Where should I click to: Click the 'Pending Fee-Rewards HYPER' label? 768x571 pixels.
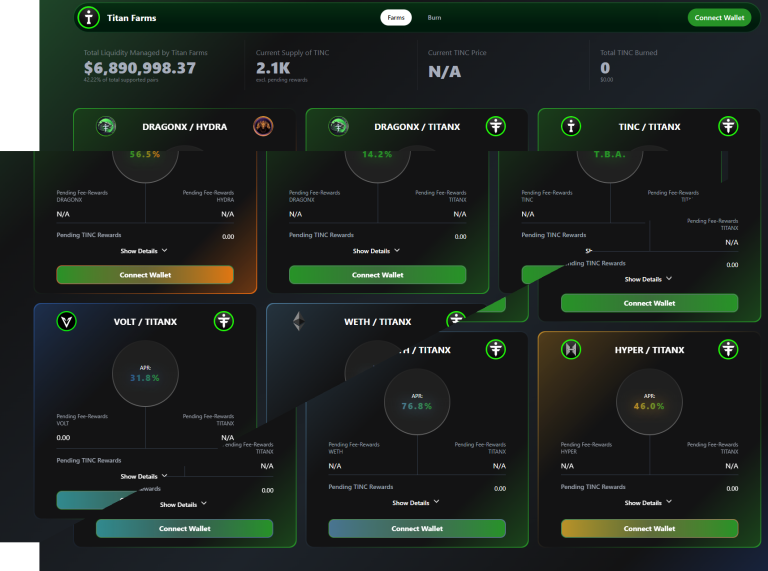586,448
